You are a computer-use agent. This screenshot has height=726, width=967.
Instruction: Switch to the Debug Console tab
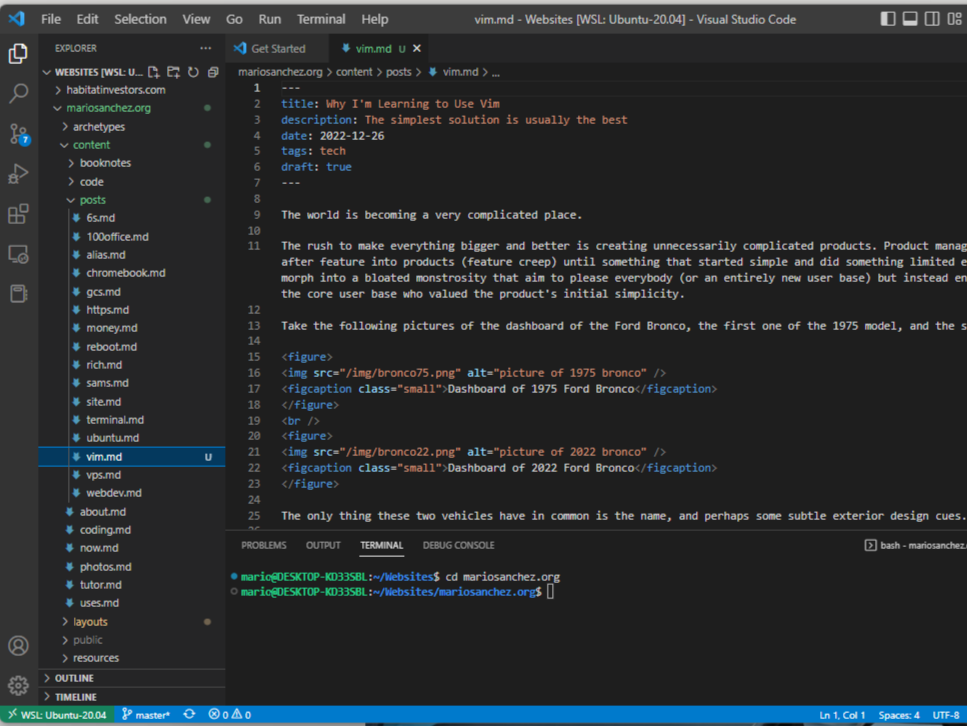pos(458,545)
